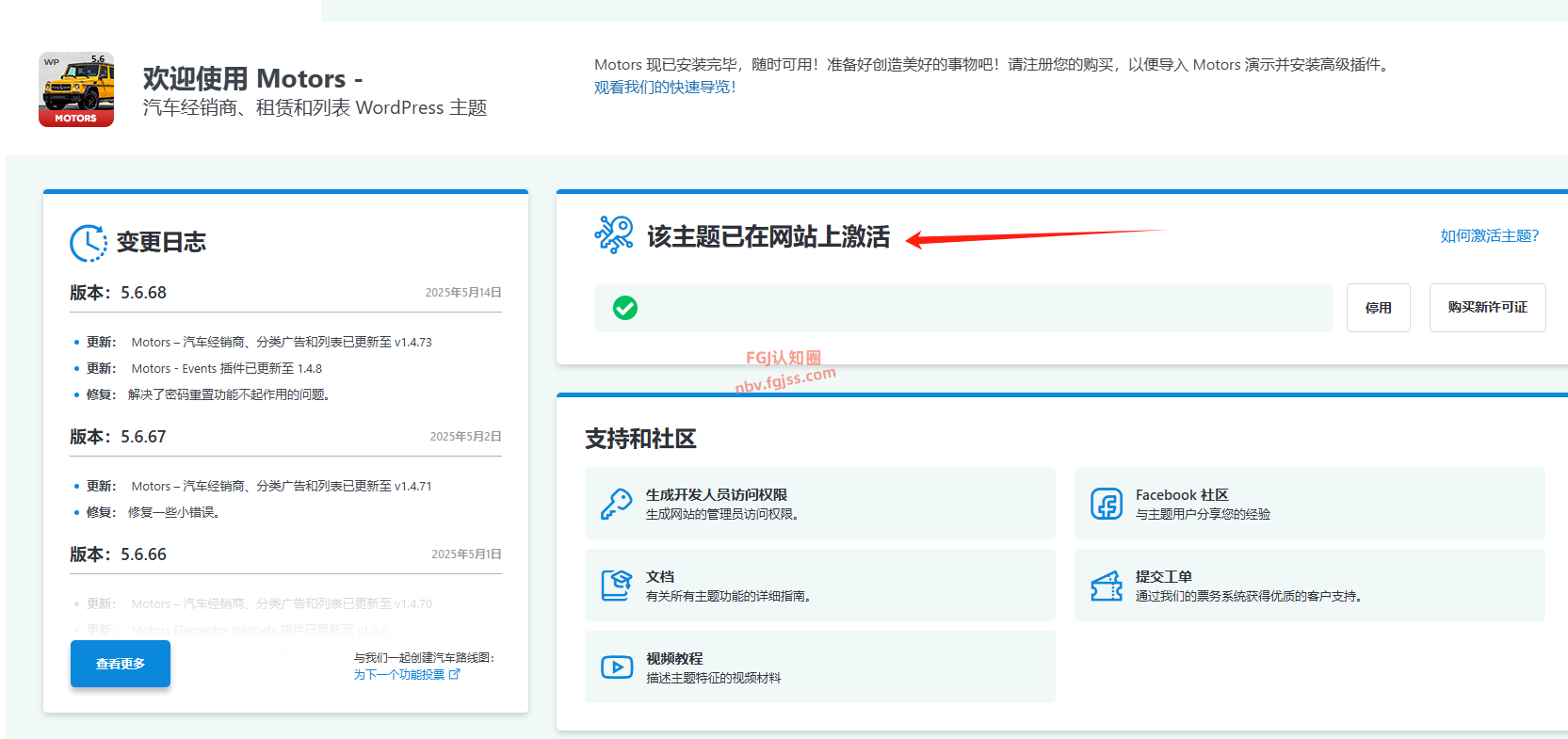Open the Facebook 社区 card
The image size is (1568, 739).
(1310, 504)
